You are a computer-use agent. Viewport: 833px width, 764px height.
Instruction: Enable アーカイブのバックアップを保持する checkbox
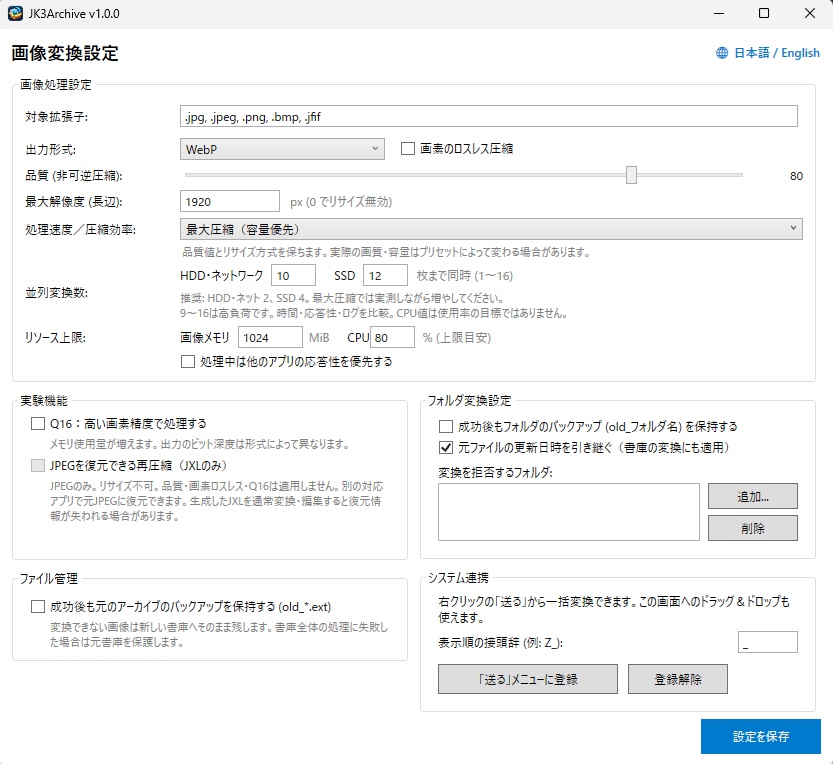38,606
